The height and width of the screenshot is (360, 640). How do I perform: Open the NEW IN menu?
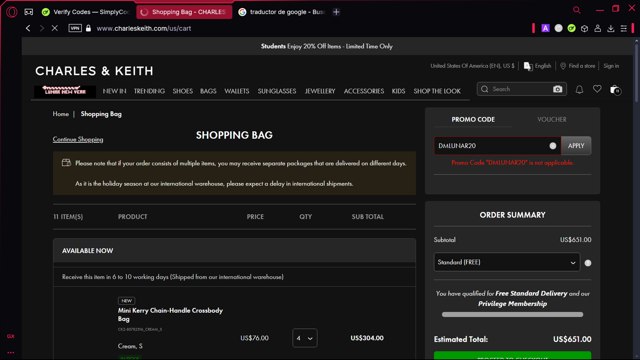[114, 91]
